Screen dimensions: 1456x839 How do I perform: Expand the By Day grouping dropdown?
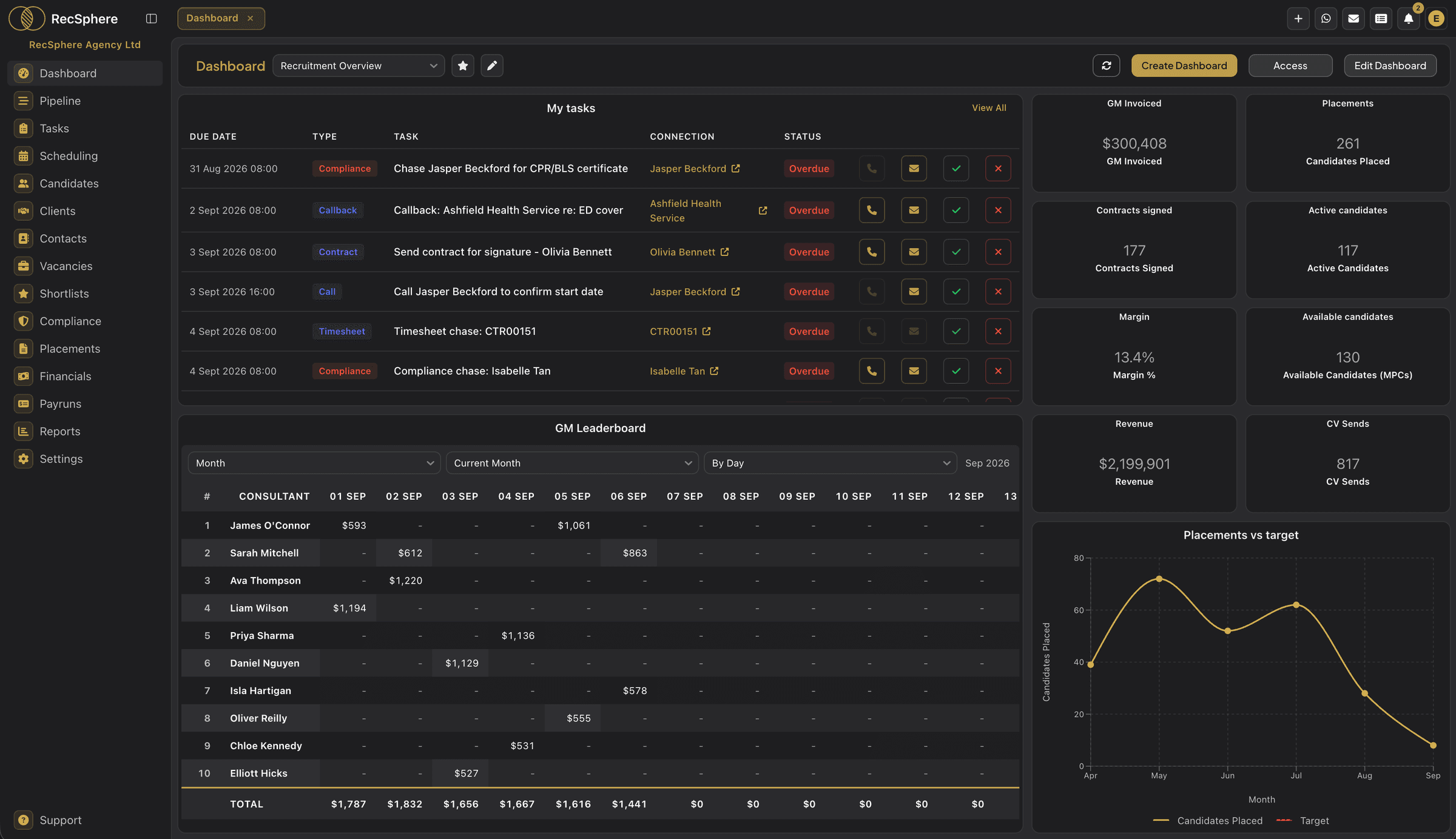coord(830,463)
